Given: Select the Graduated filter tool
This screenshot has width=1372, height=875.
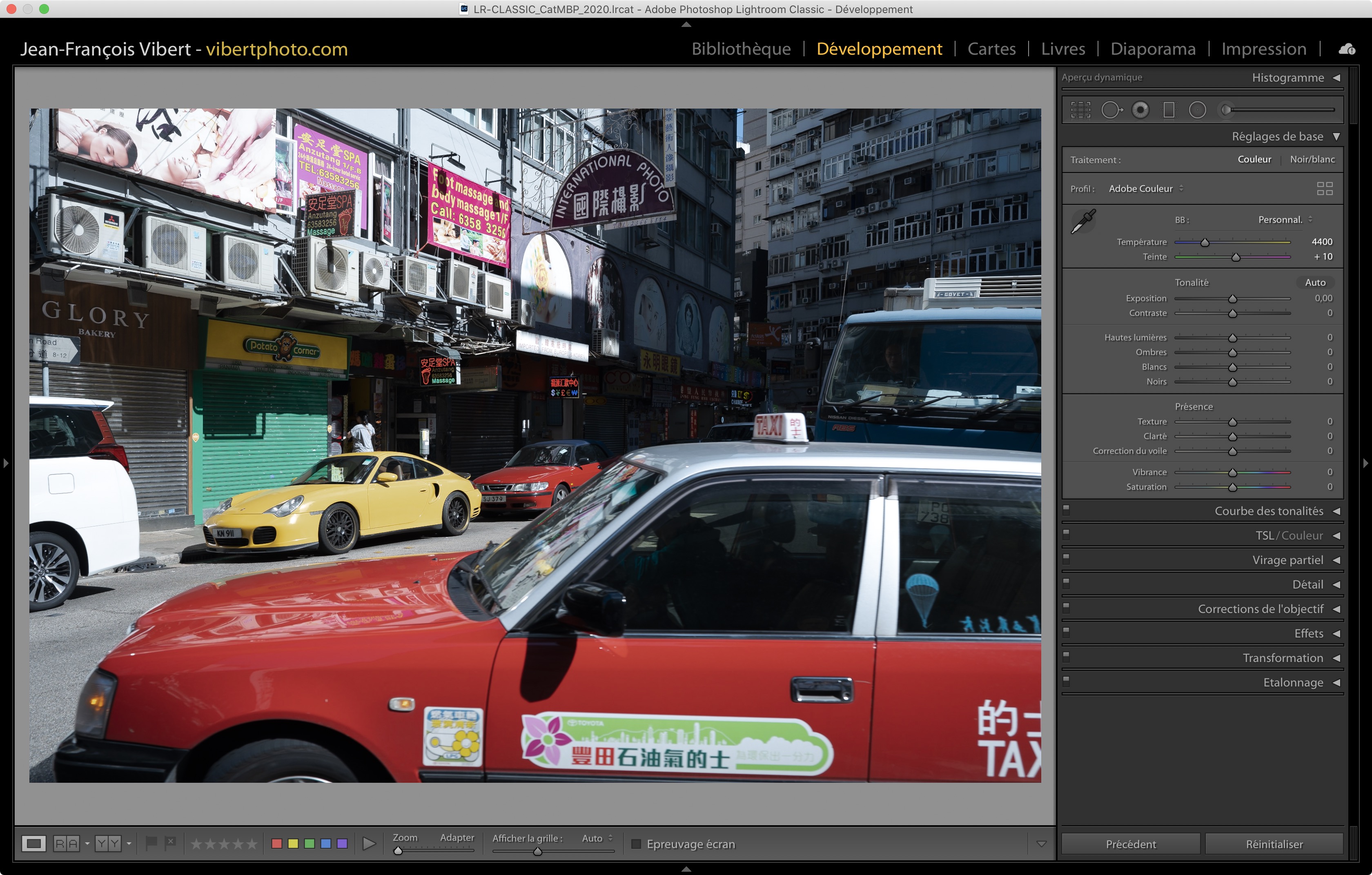Looking at the screenshot, I should (x=1169, y=110).
